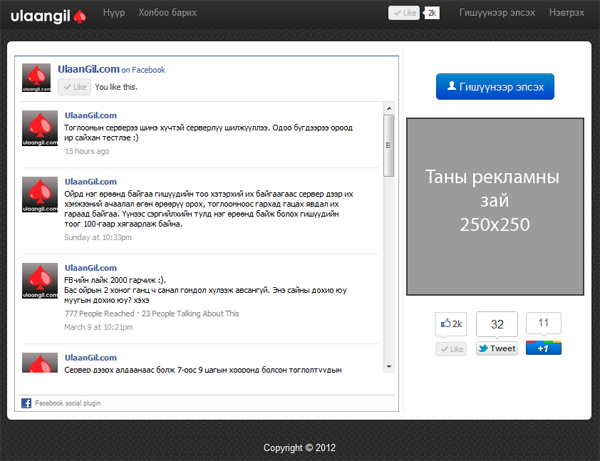This screenshot has height=461, width=600.
Task: Click the Tweet button
Action: tap(497, 349)
